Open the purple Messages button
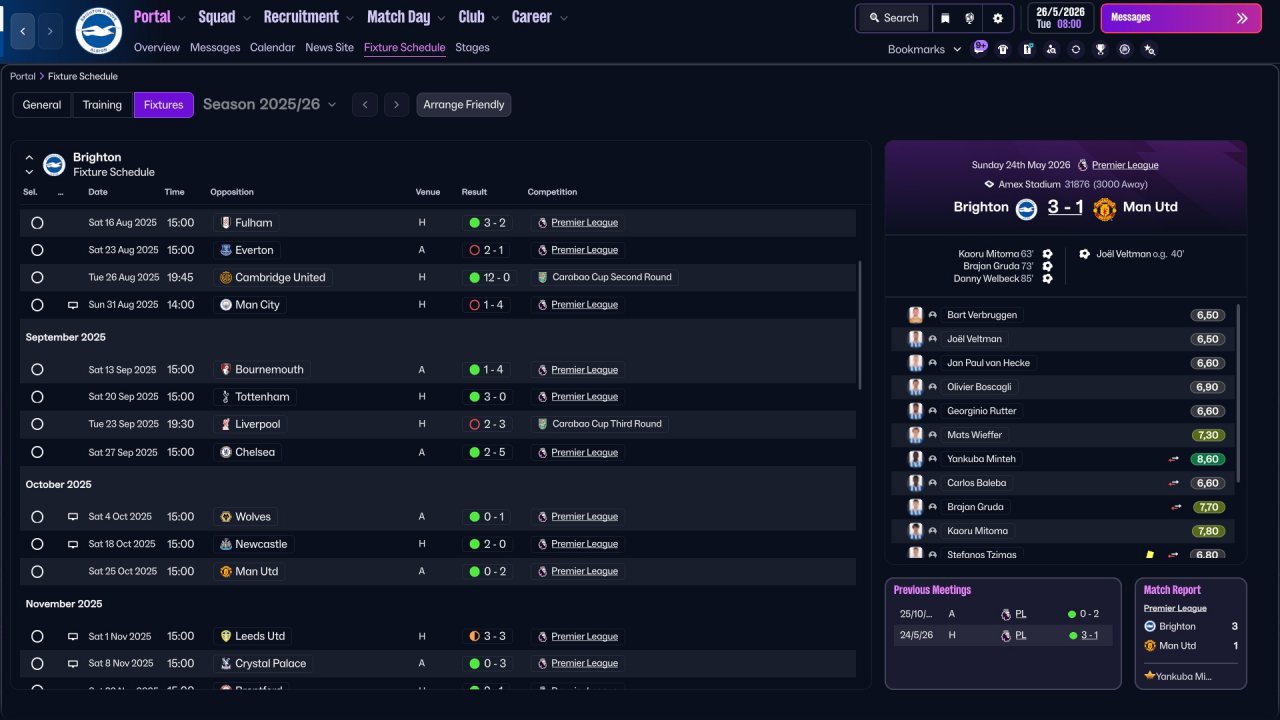This screenshot has height=720, width=1280. 1181,18
